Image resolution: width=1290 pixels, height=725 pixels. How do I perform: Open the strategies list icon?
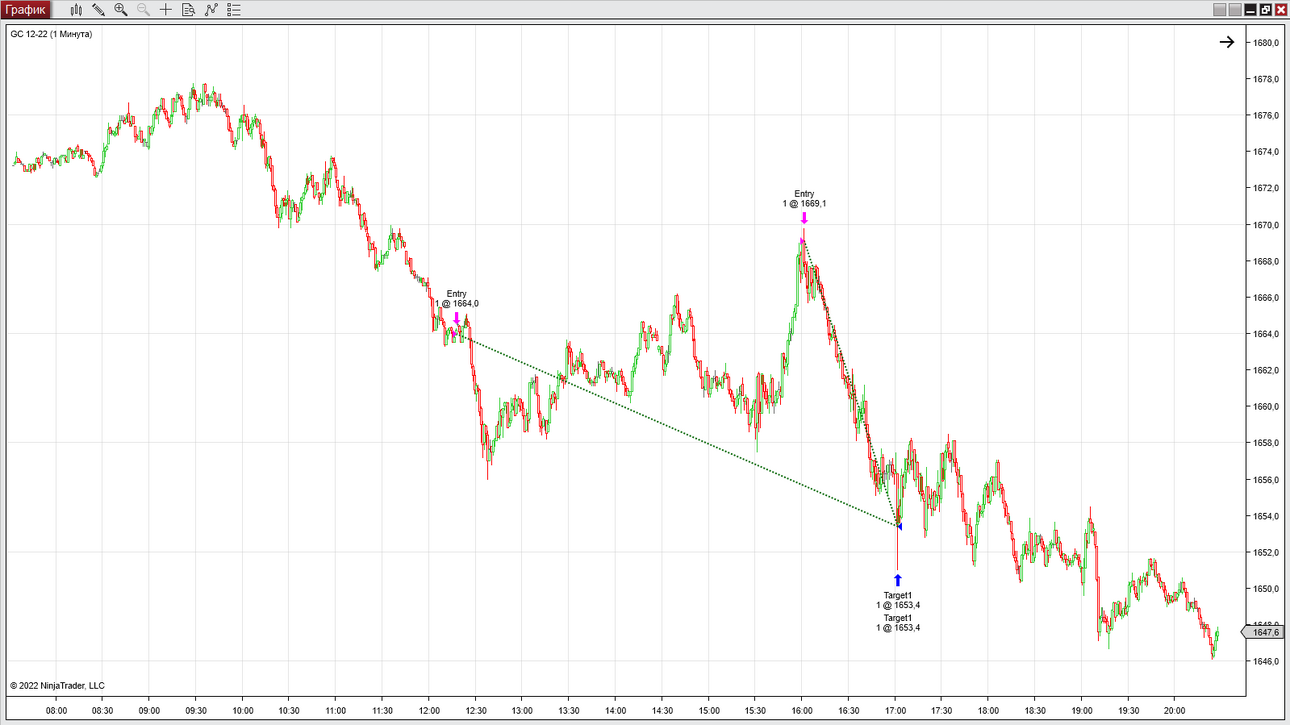click(x=234, y=10)
